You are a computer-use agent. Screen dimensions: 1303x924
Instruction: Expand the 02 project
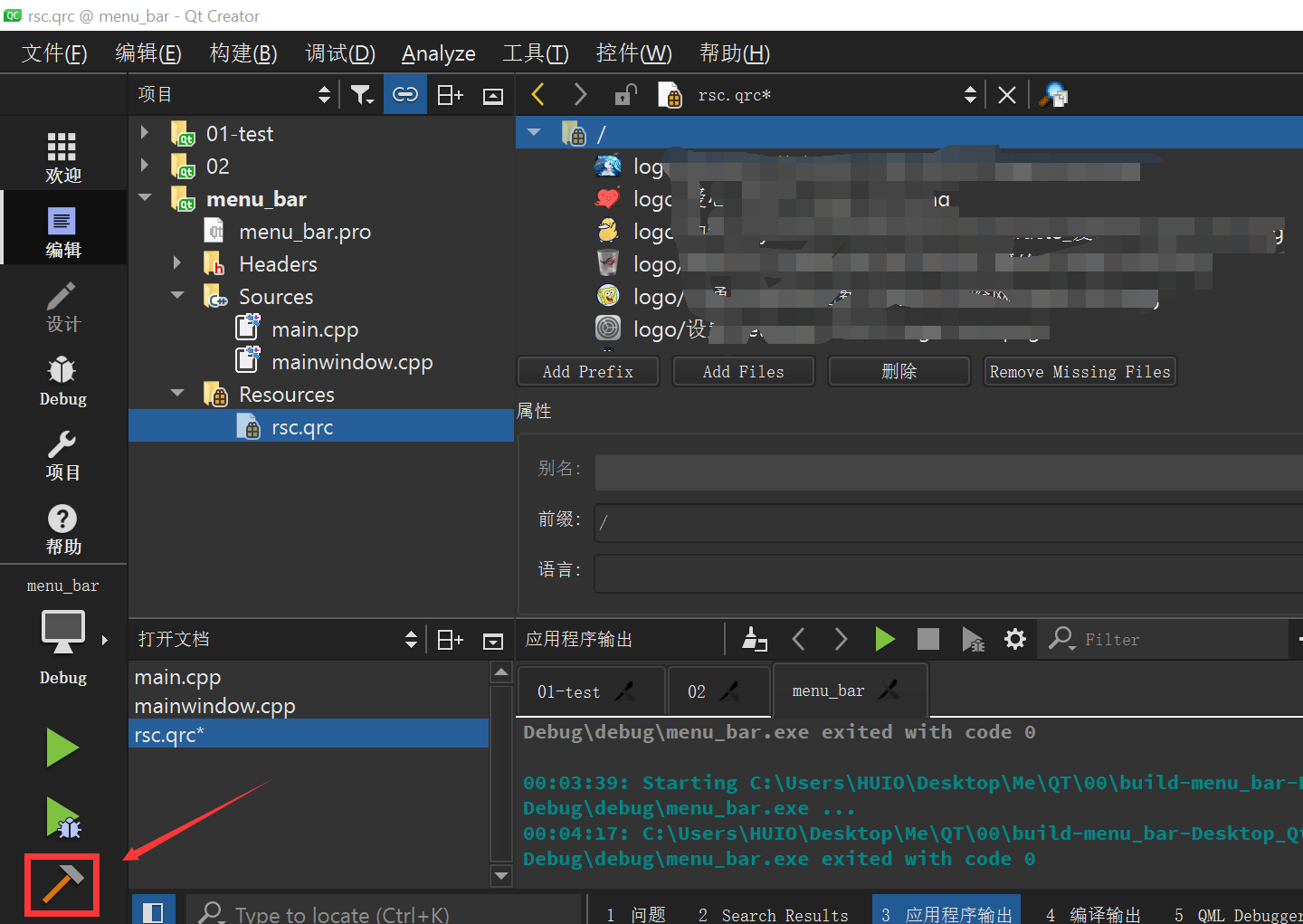[145, 166]
